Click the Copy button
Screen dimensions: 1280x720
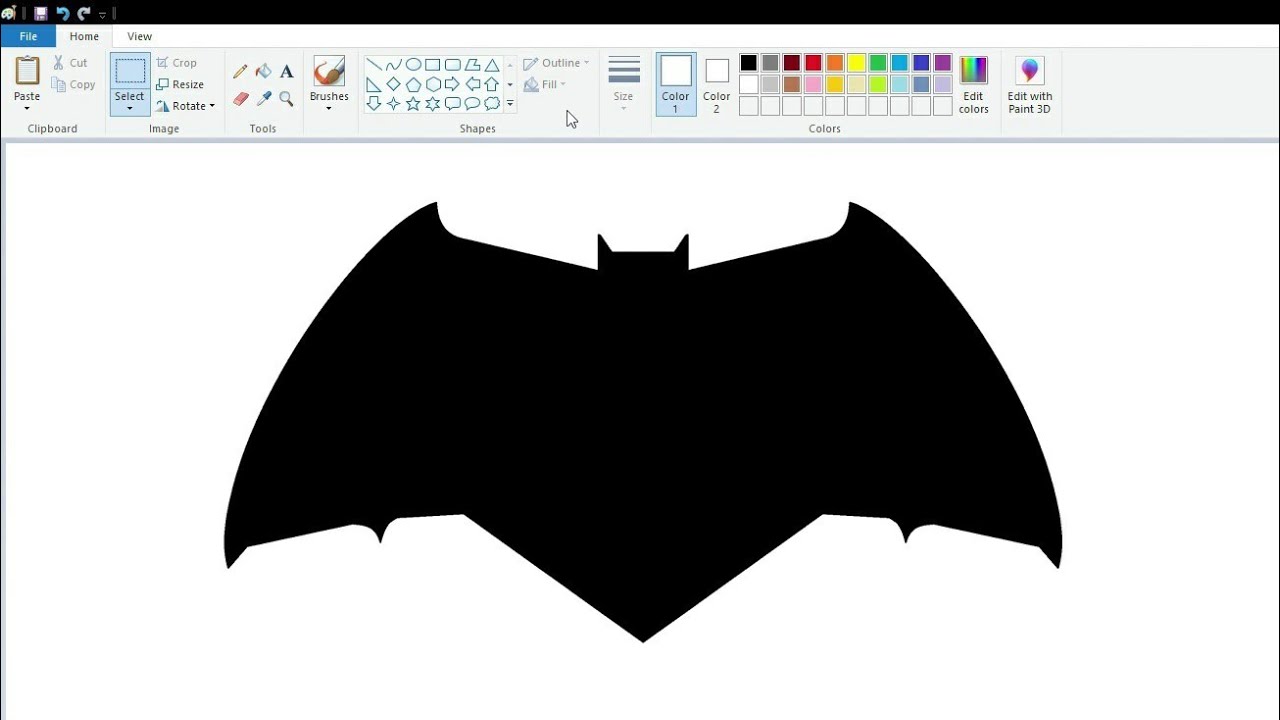[73, 85]
